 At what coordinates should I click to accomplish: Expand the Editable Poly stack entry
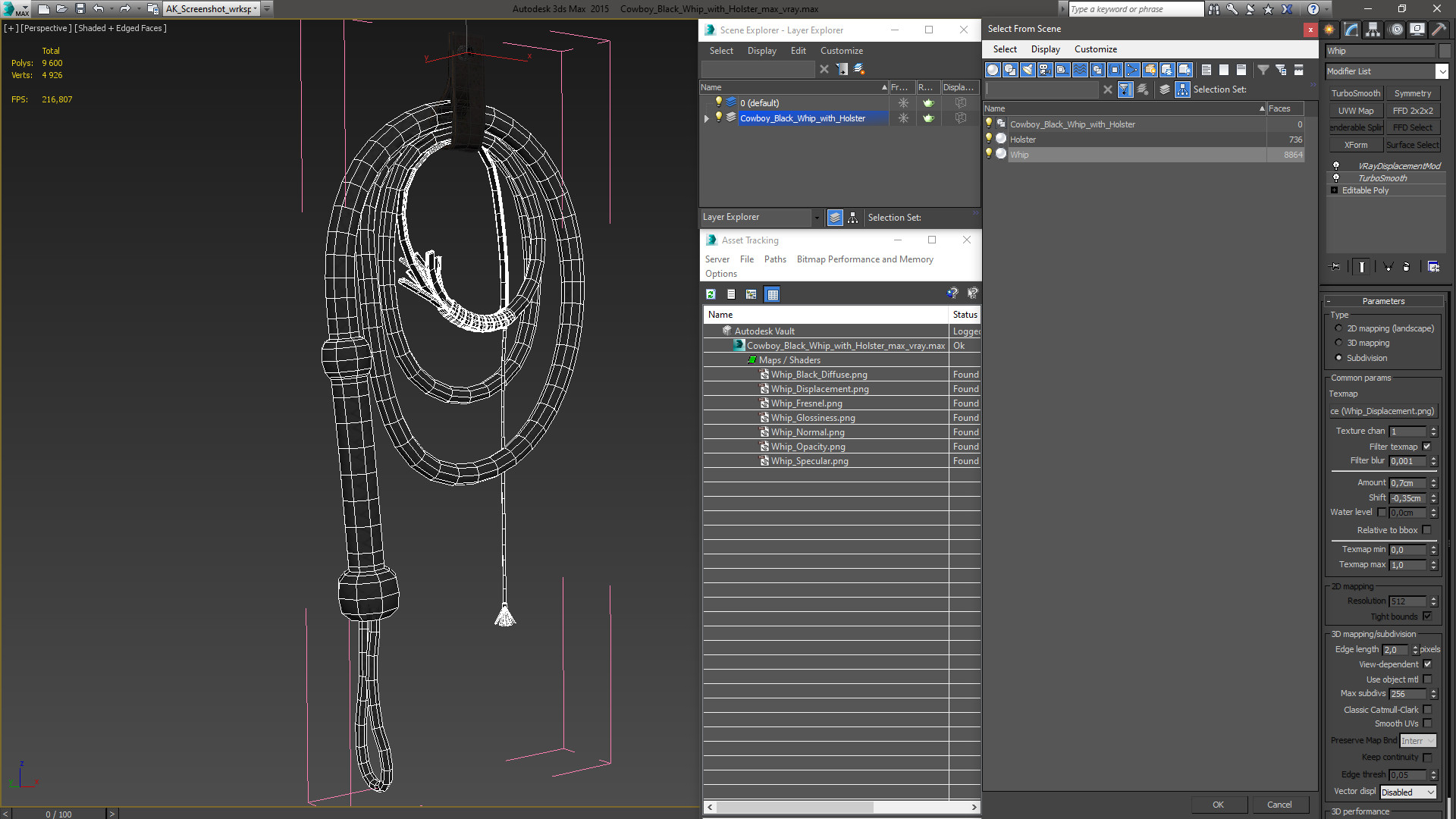[1335, 190]
